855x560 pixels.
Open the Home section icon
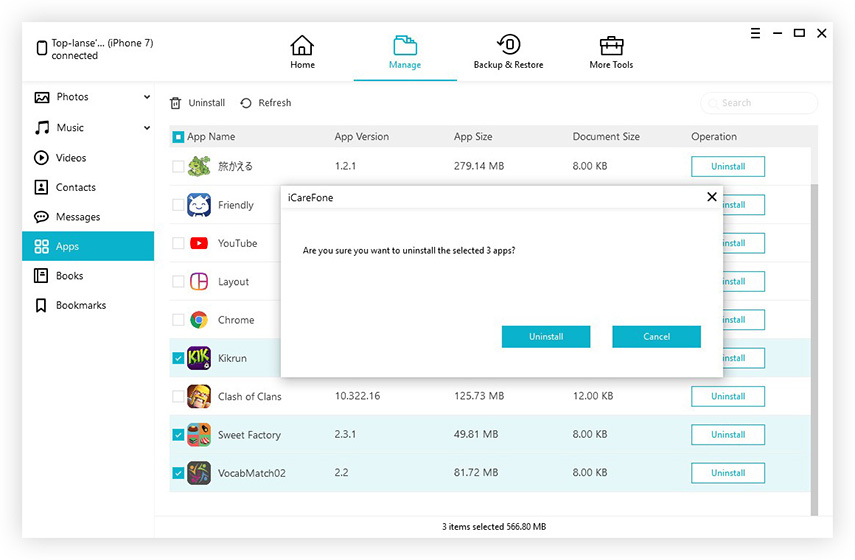coord(302,46)
